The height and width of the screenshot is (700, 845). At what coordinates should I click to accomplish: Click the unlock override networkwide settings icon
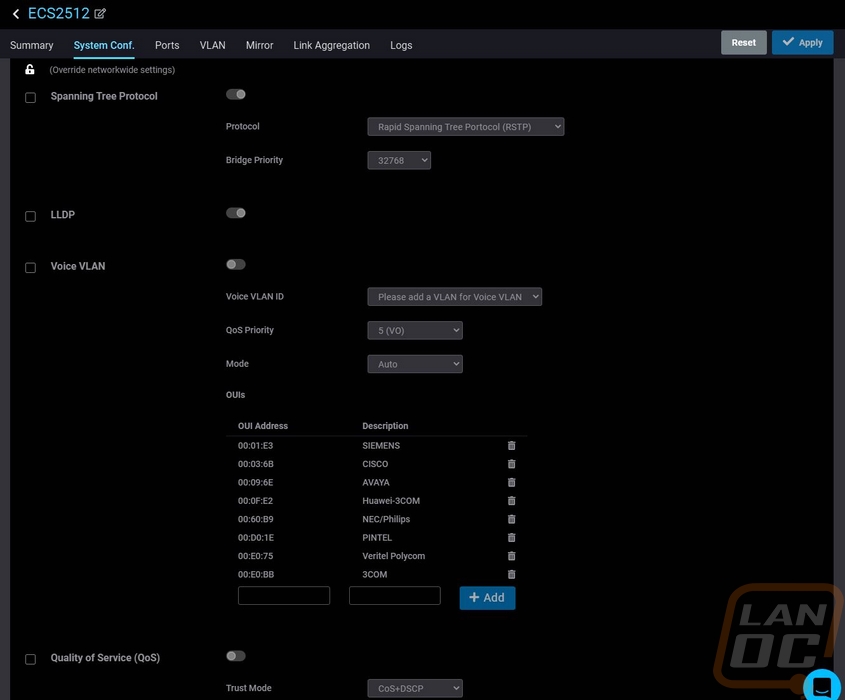[30, 70]
